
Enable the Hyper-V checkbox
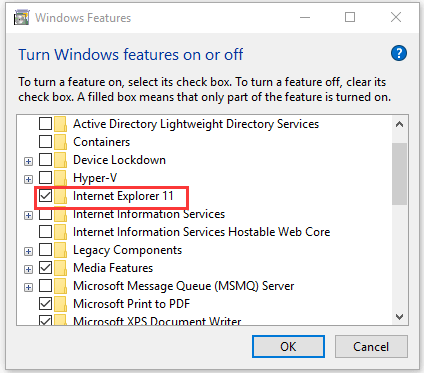click(45, 178)
